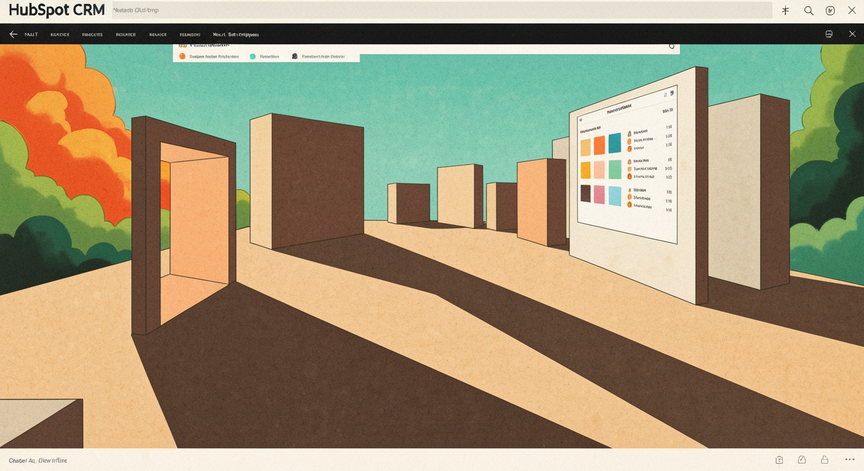Select the teal dot legend entry
Viewport: 864px width, 471px height.
click(264, 56)
